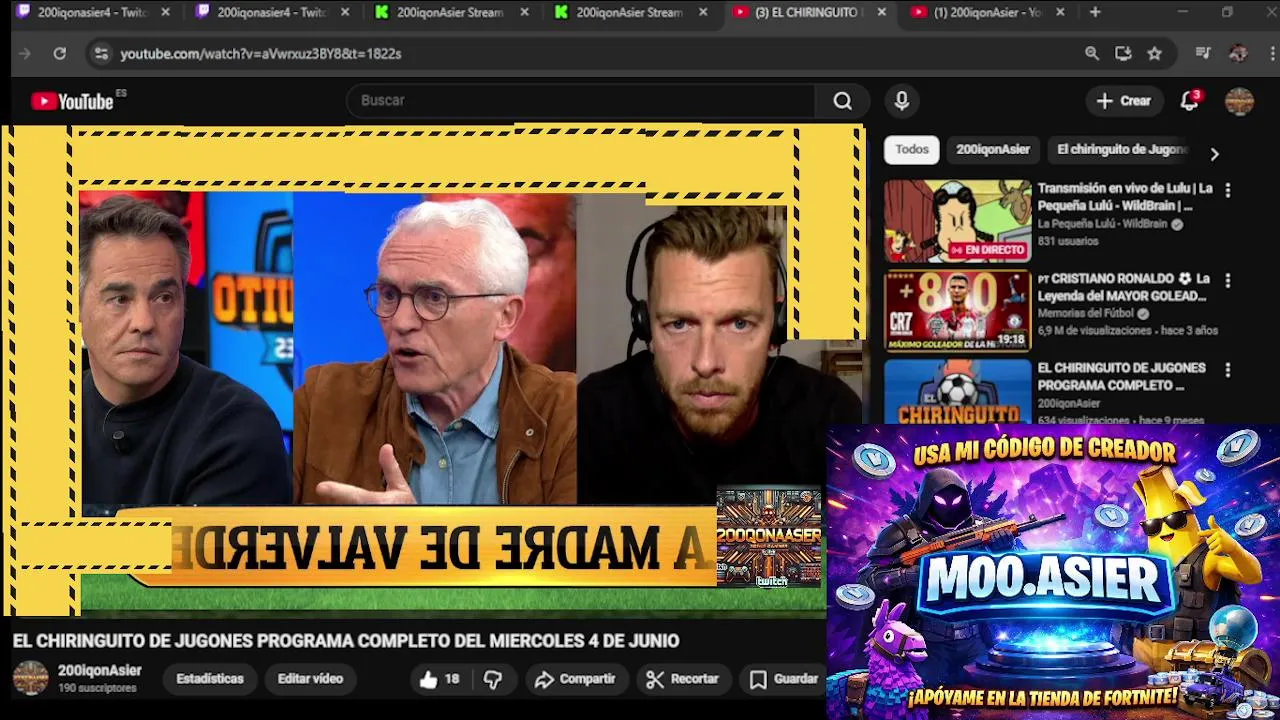Image resolution: width=1280 pixels, height=720 pixels.
Task: Save the video with the Guardar button
Action: [785, 679]
